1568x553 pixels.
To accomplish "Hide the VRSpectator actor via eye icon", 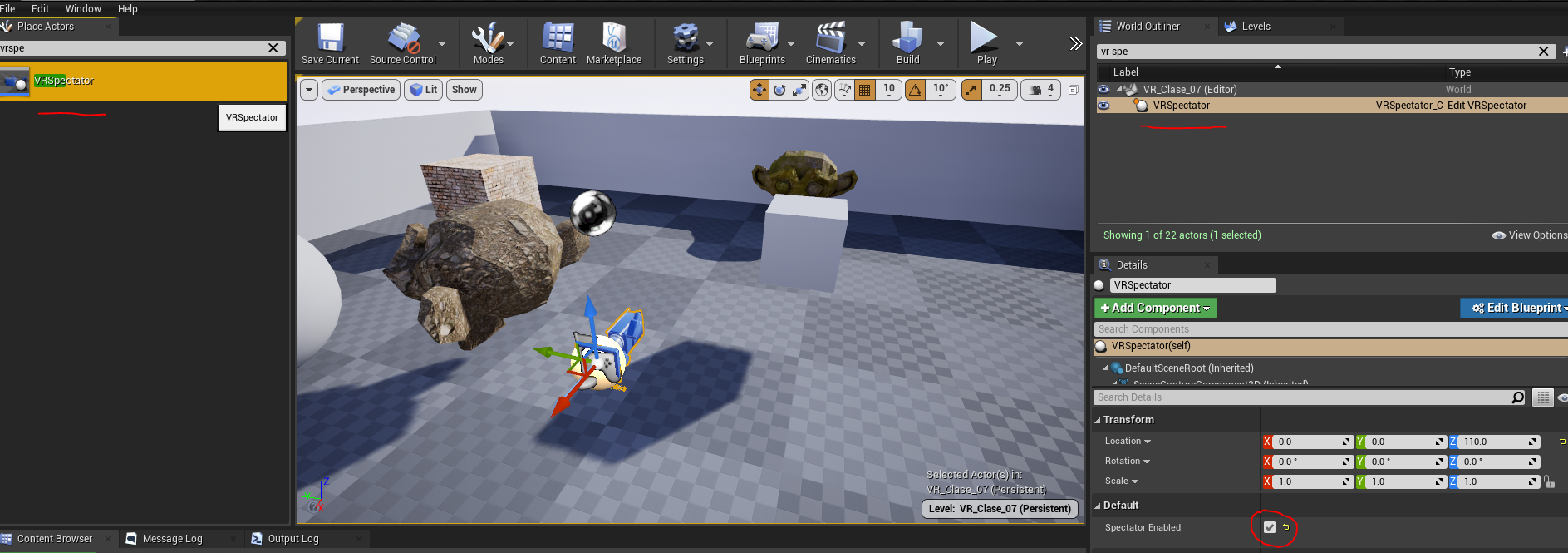I will coord(1103,106).
